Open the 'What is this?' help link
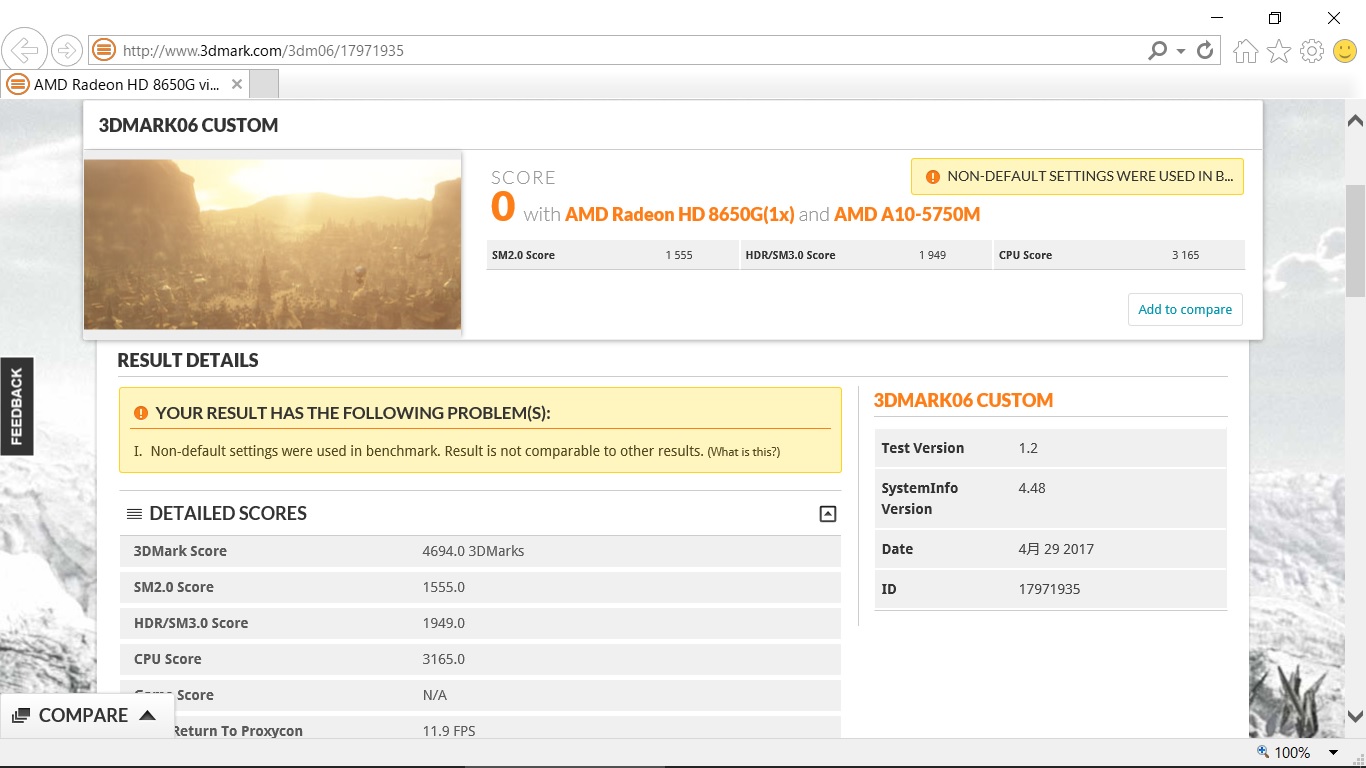1366x768 pixels. [743, 452]
